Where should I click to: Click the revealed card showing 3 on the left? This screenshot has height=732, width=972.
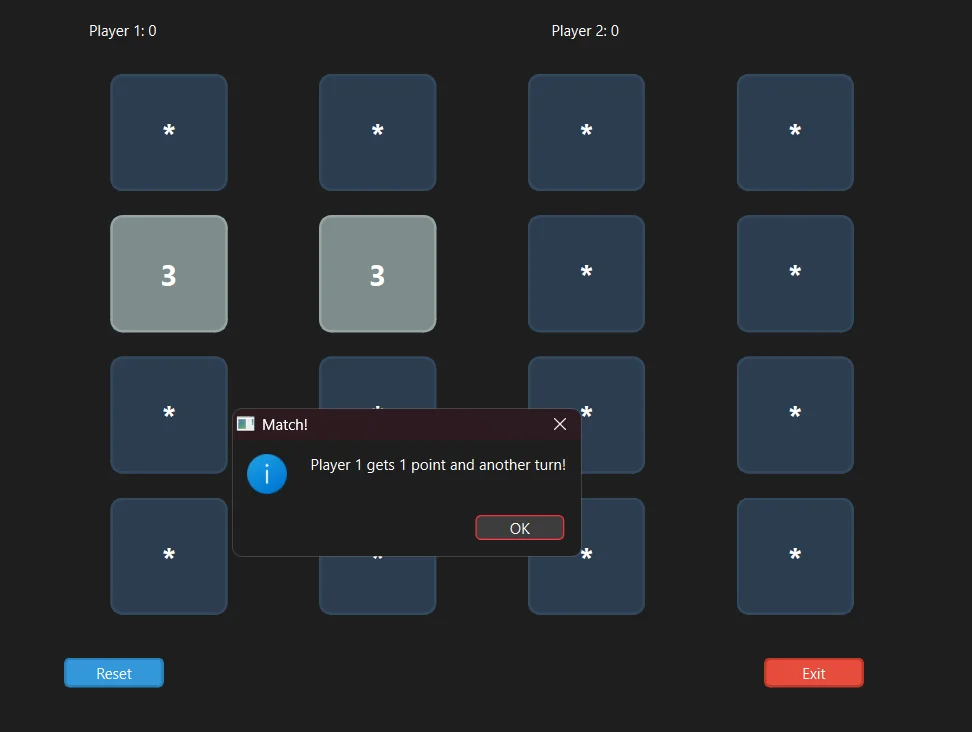coord(168,273)
